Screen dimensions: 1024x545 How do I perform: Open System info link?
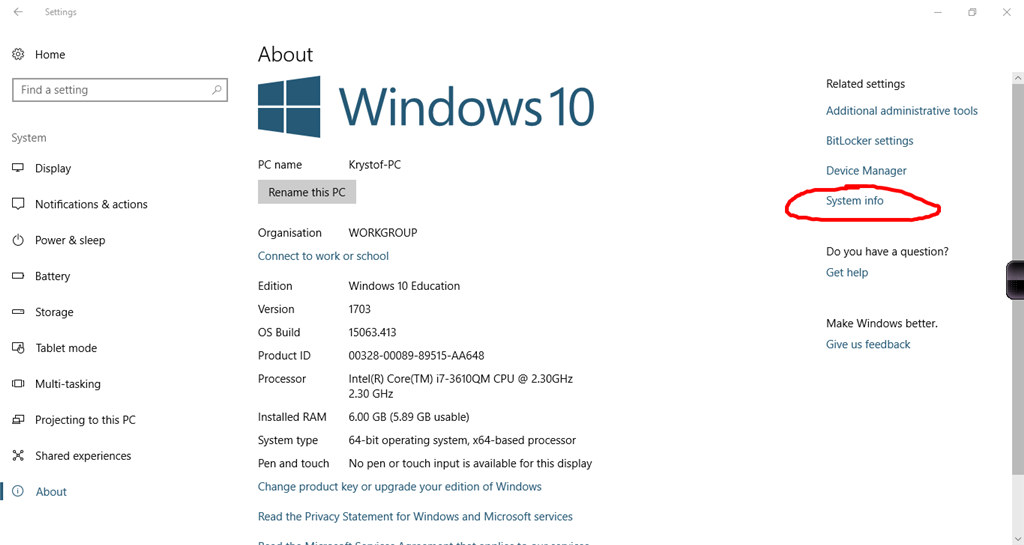point(855,200)
